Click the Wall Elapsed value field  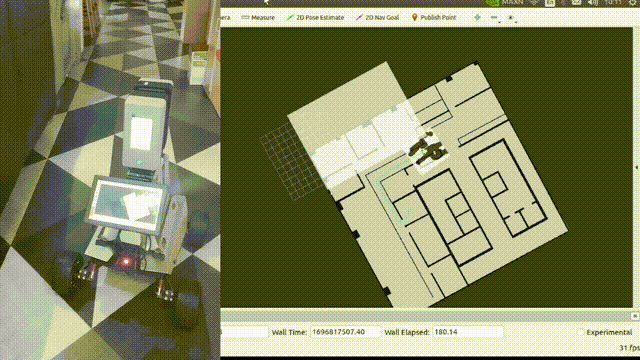[x=468, y=332]
